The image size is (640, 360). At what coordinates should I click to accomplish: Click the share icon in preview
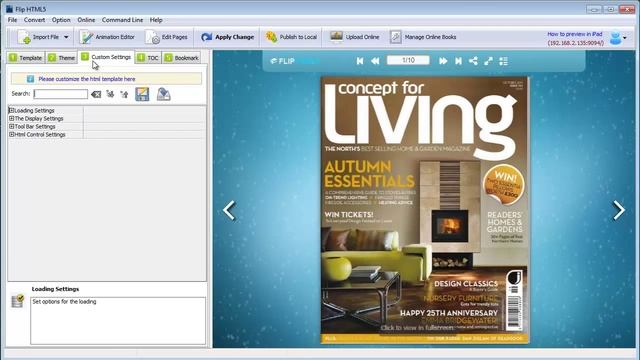473,61
